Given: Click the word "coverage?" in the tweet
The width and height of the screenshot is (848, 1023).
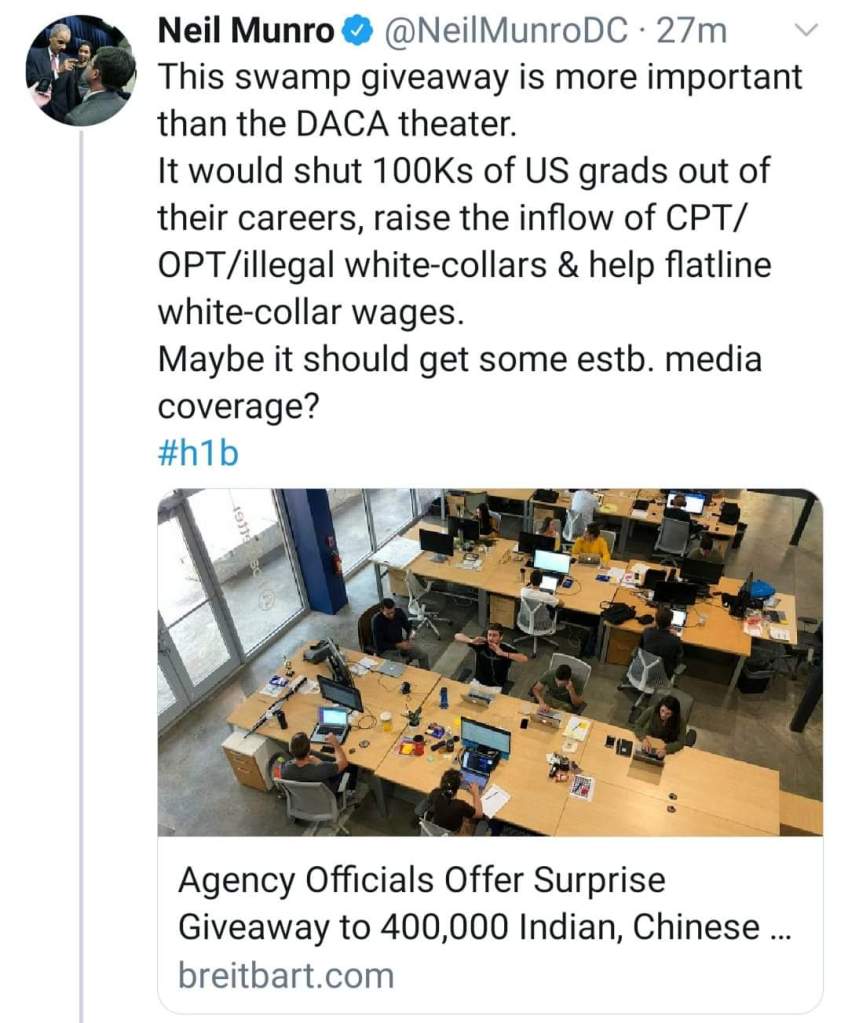Looking at the screenshot, I should (x=238, y=406).
